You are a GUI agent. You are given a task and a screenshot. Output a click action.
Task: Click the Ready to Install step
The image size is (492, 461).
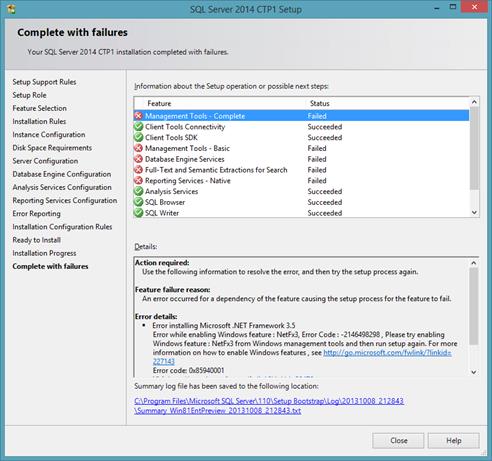pos(36,240)
